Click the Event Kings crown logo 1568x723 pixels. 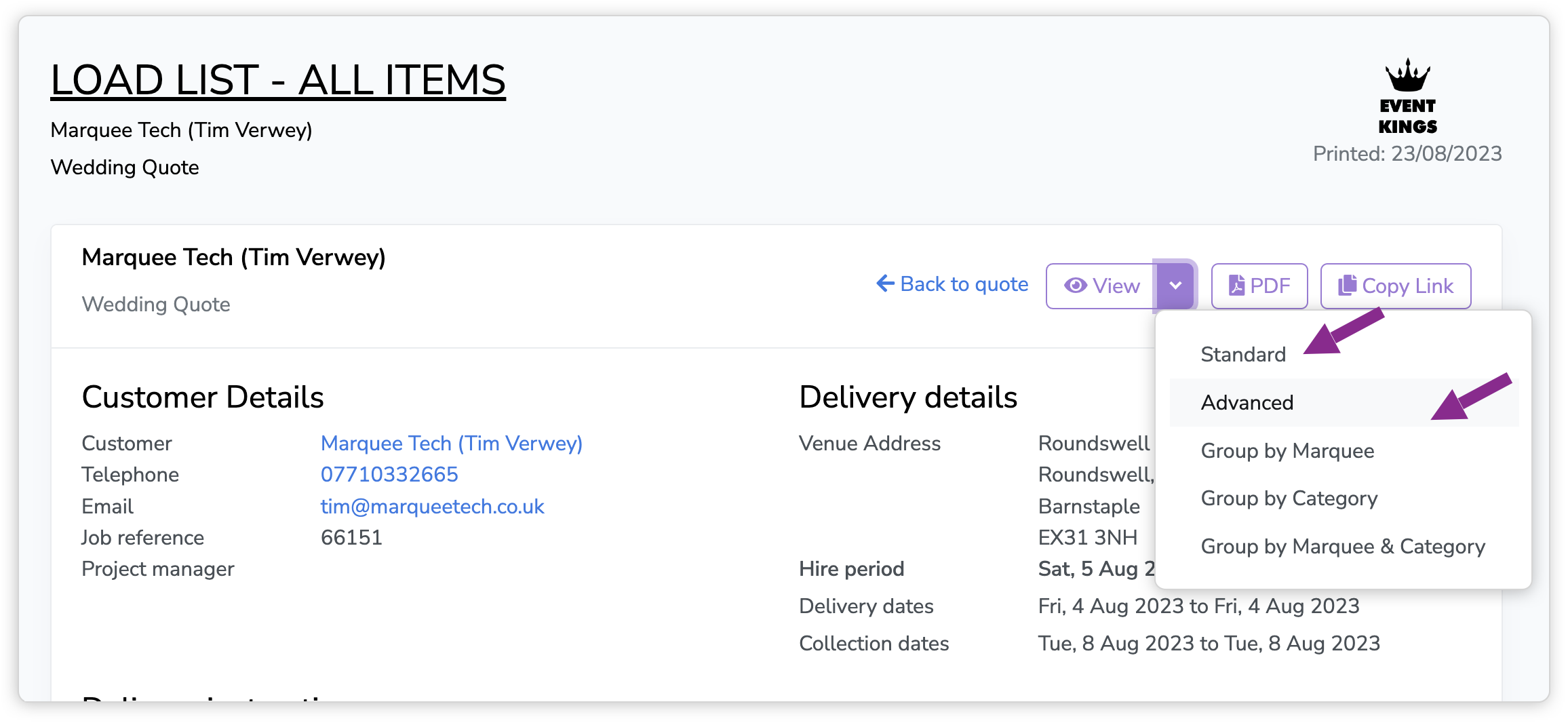coord(1408,96)
